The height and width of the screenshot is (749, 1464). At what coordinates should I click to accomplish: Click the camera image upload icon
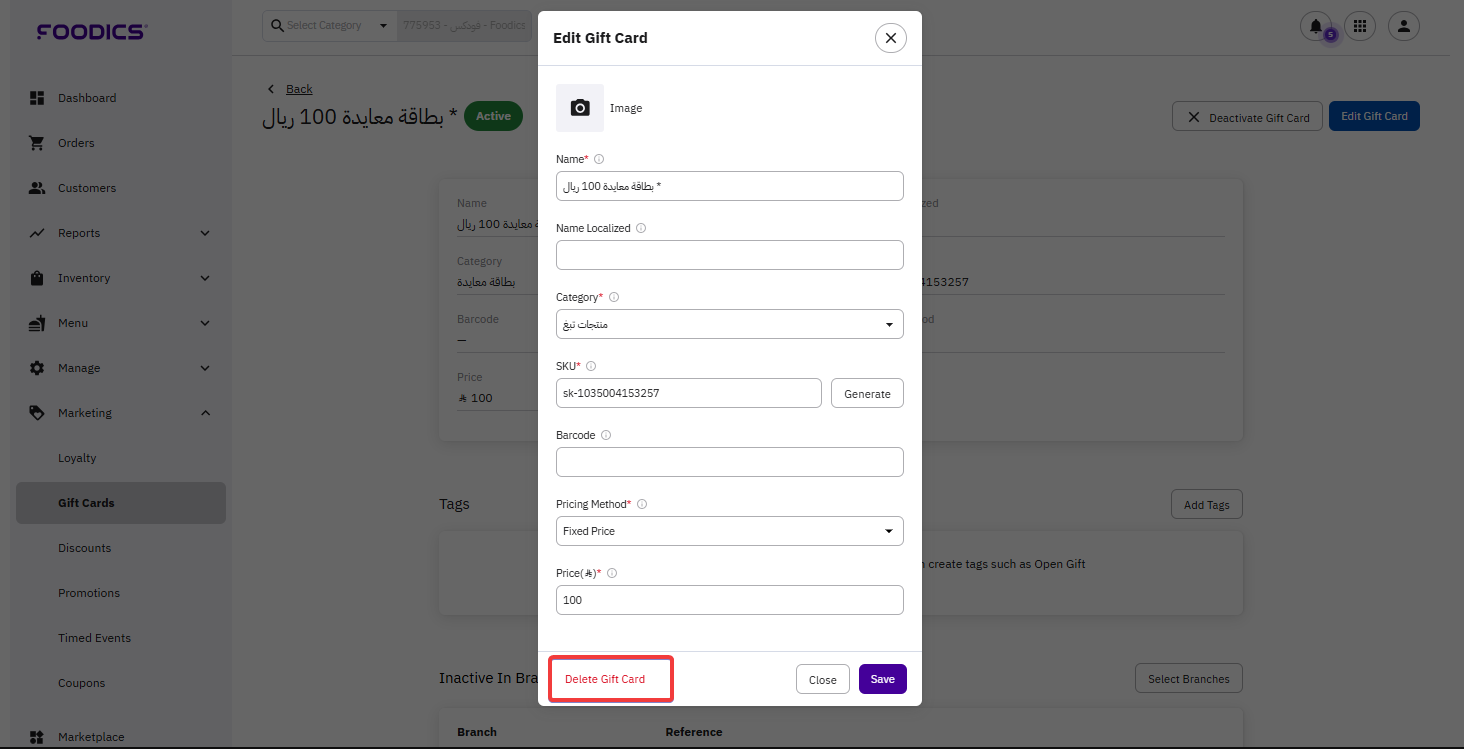(x=580, y=108)
